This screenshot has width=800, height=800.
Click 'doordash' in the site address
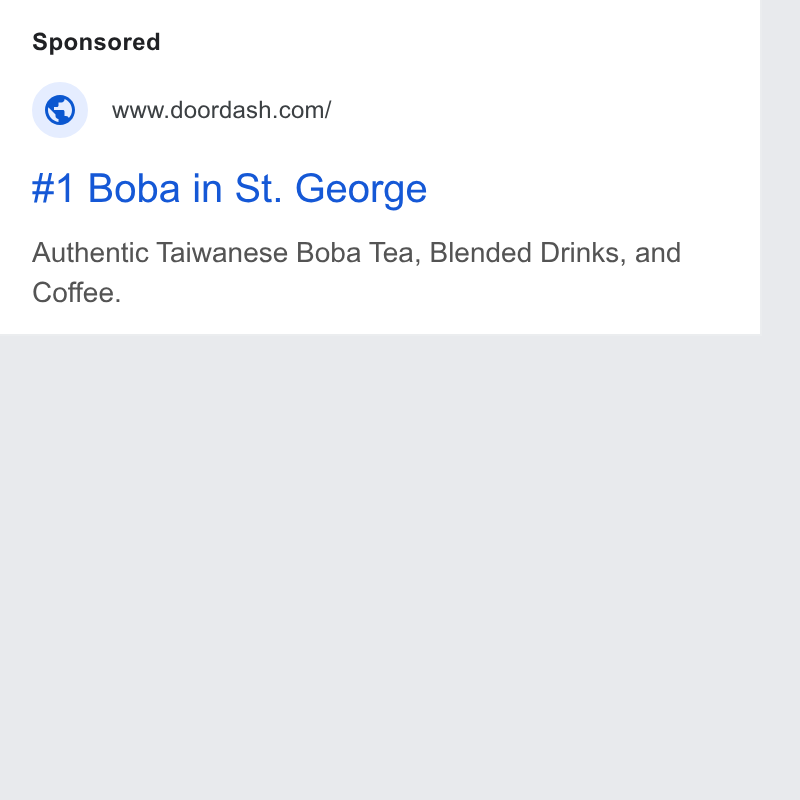[220, 110]
